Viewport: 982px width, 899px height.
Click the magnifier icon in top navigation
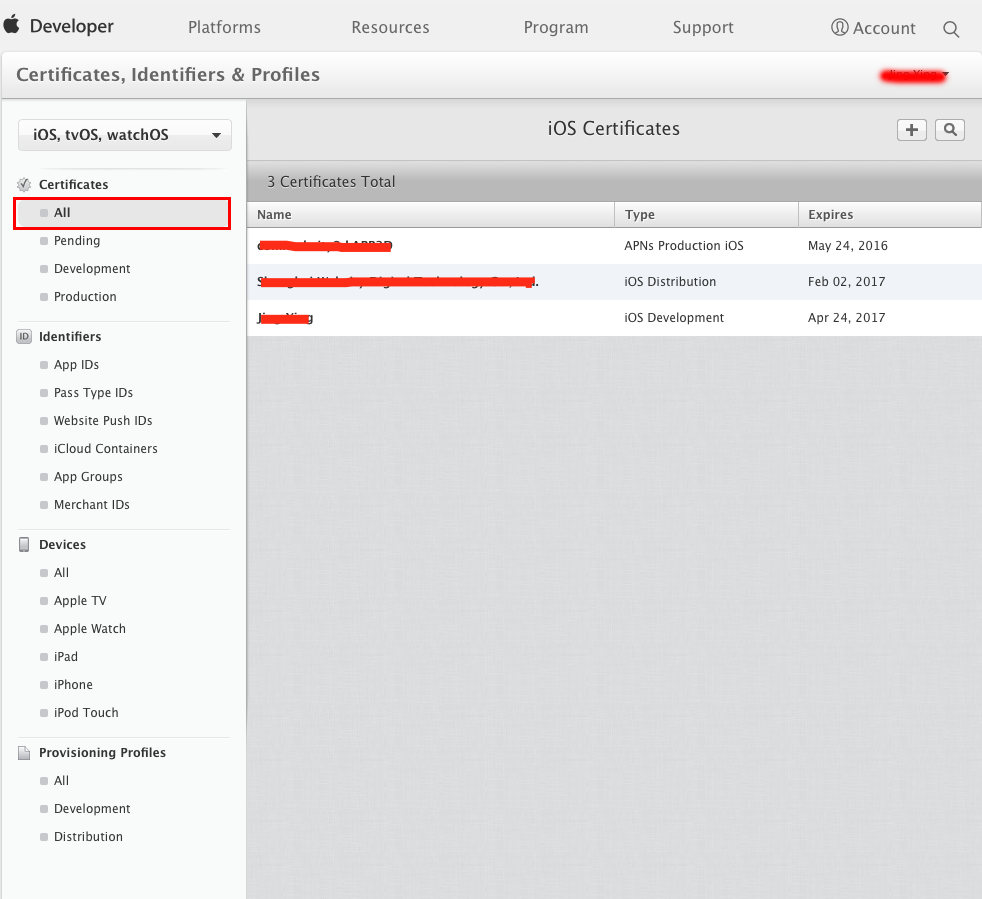pos(951,29)
